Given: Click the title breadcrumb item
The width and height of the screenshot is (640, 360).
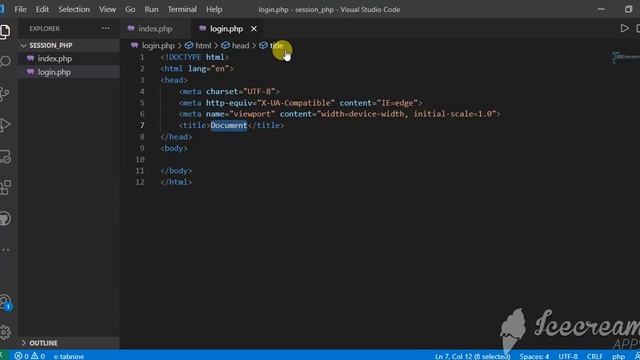Looking at the screenshot, I should click(276, 45).
